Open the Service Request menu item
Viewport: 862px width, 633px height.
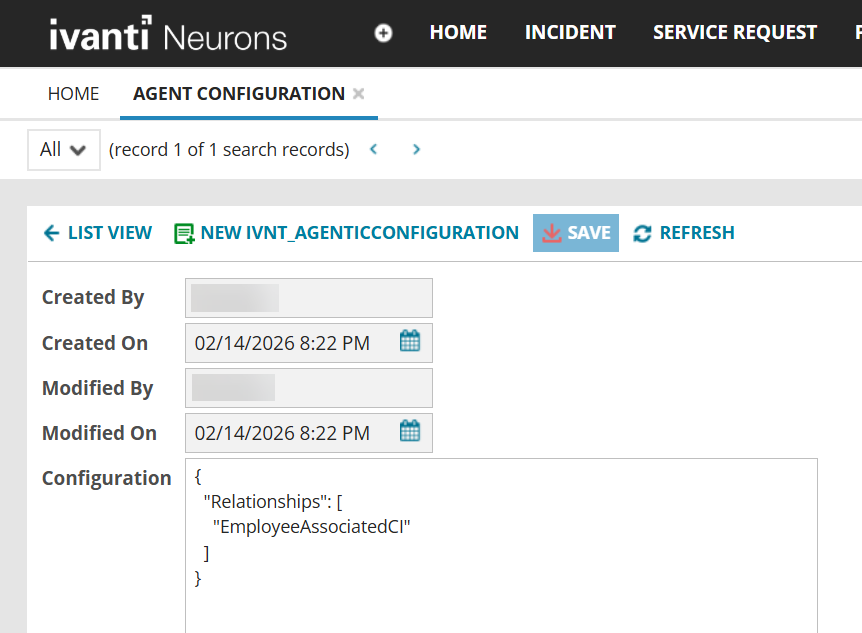tap(735, 33)
